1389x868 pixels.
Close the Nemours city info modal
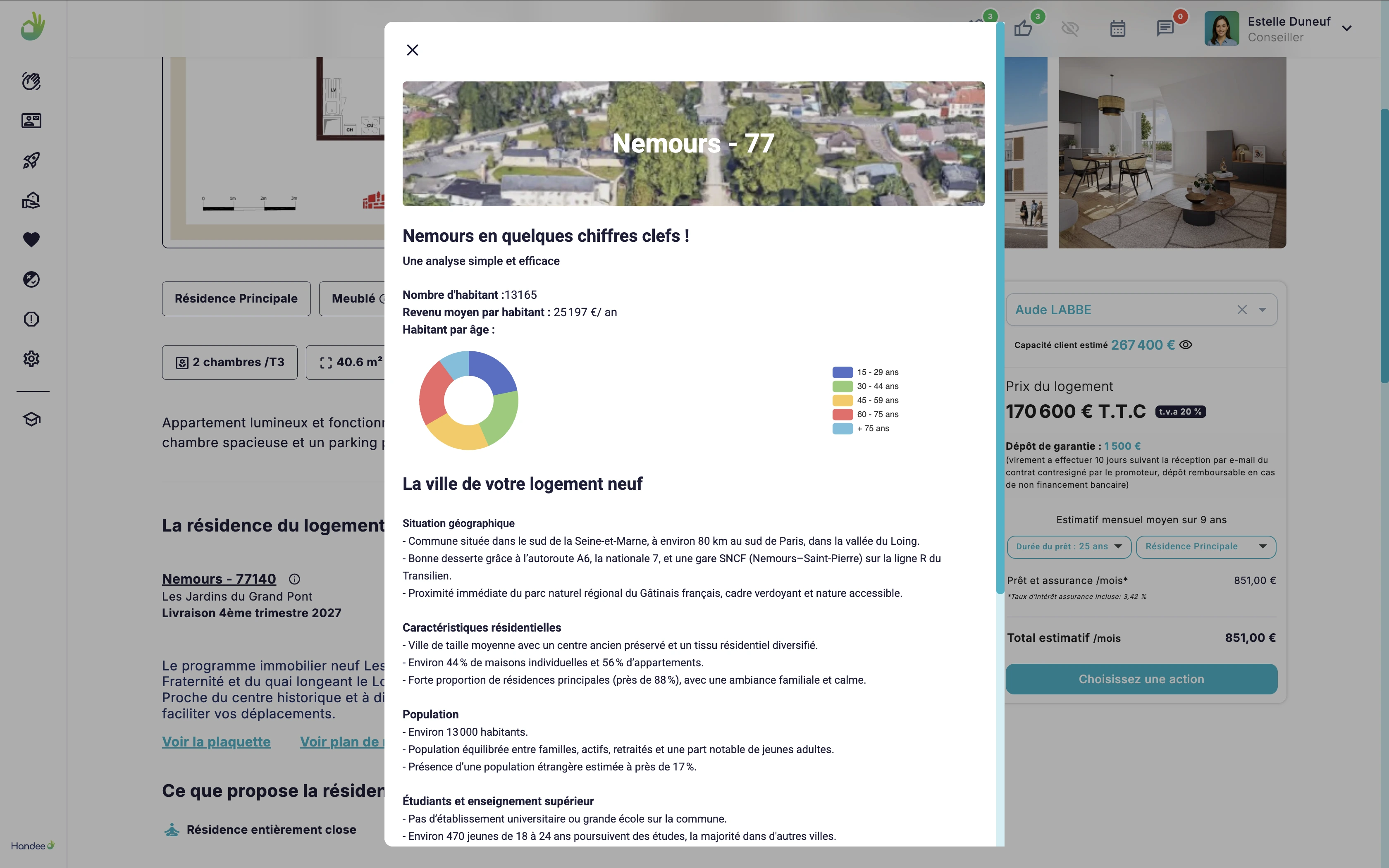pos(412,50)
